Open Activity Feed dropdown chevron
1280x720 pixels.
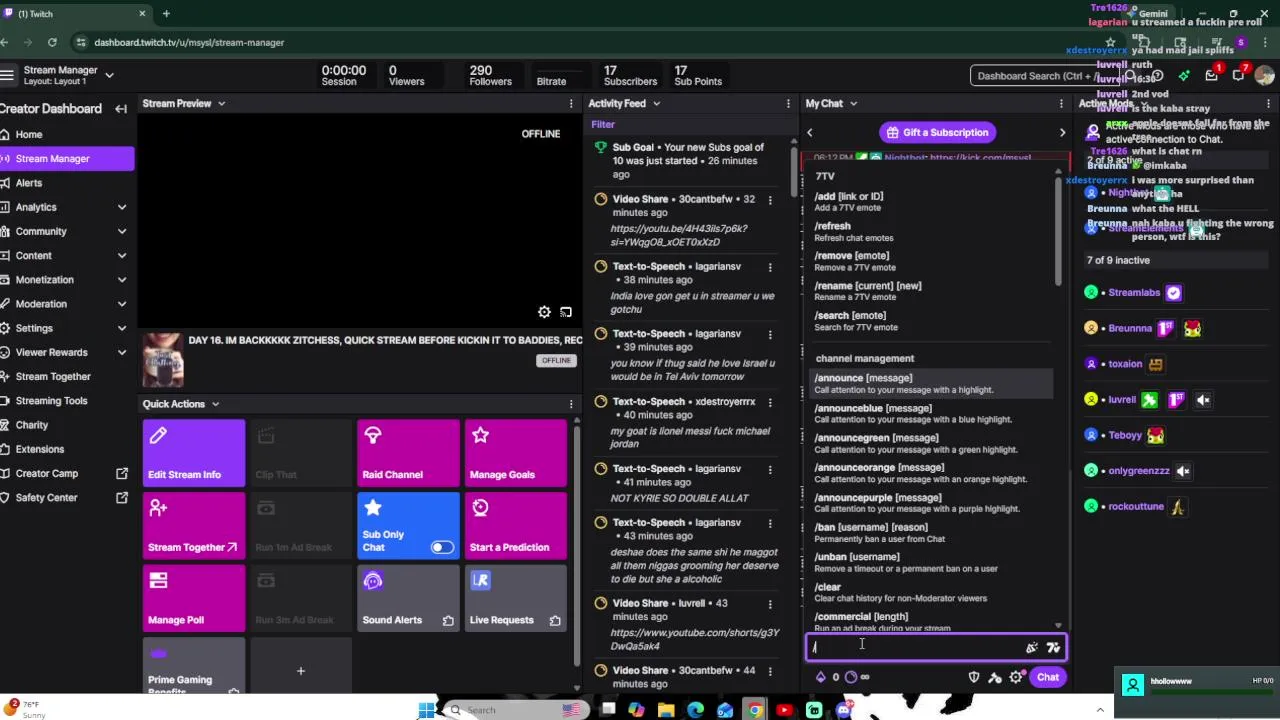coord(656,104)
